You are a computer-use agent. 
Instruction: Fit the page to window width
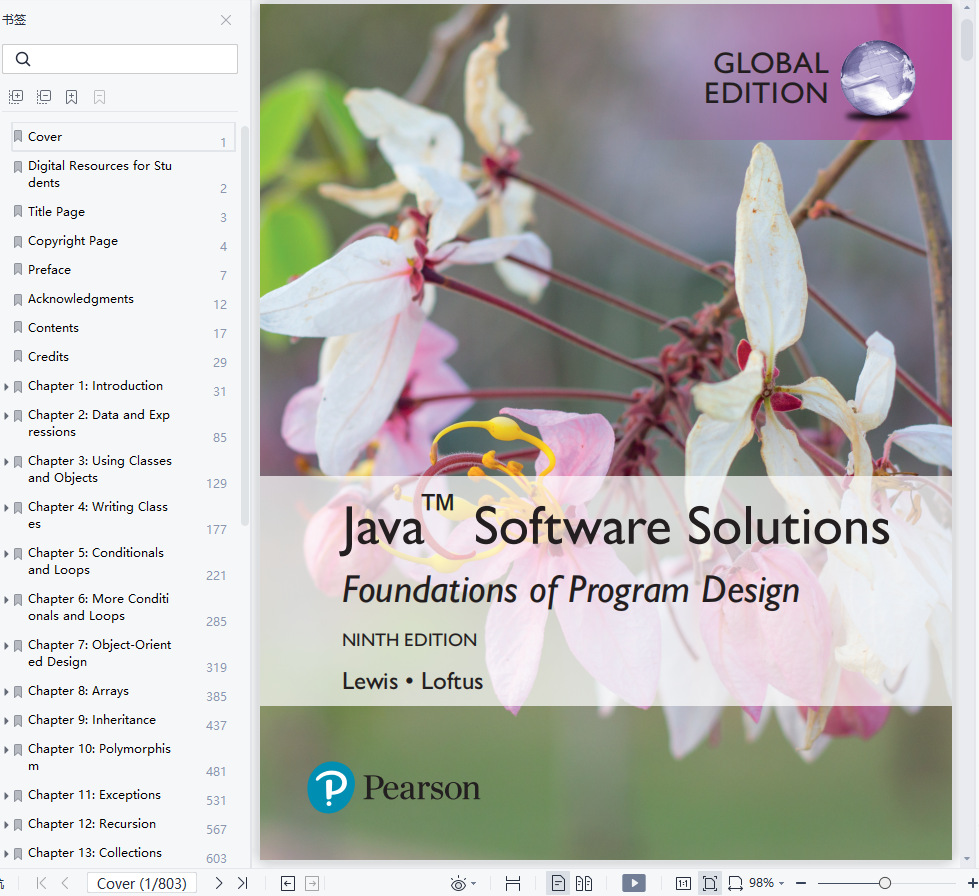(x=513, y=884)
